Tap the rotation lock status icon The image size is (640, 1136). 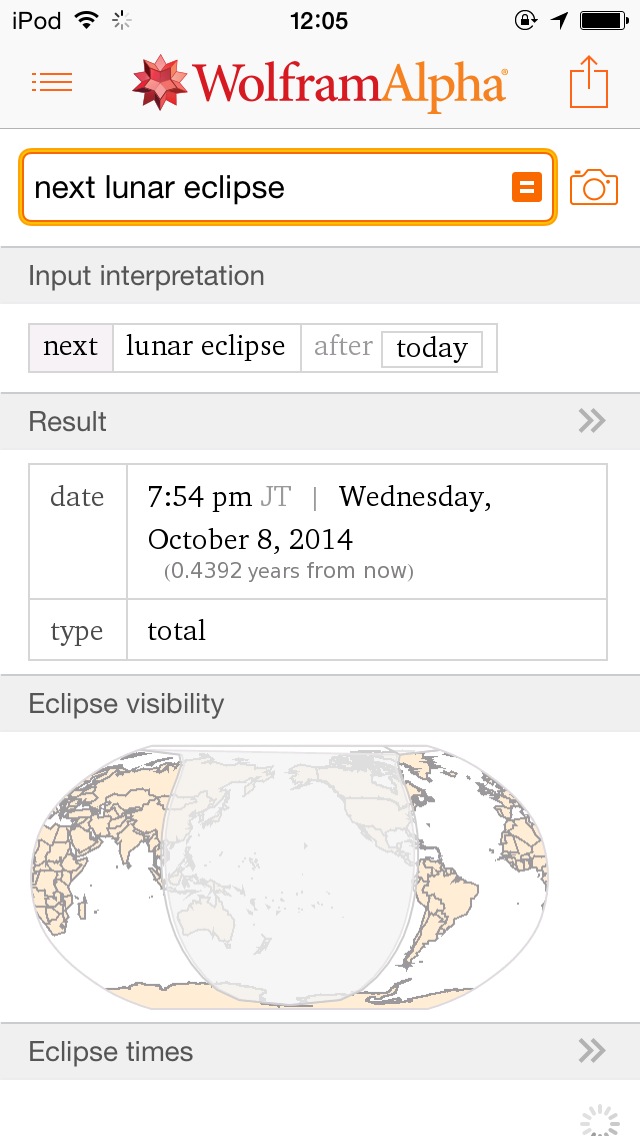[x=525, y=20]
